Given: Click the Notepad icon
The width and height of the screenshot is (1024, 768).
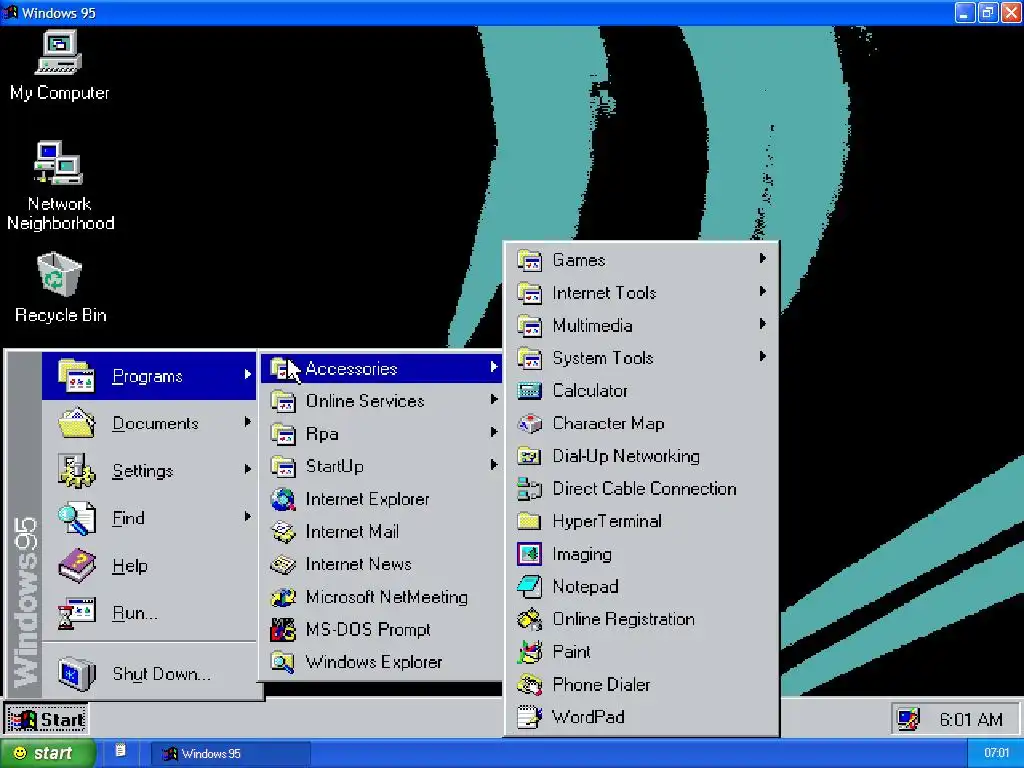Looking at the screenshot, I should coord(529,586).
